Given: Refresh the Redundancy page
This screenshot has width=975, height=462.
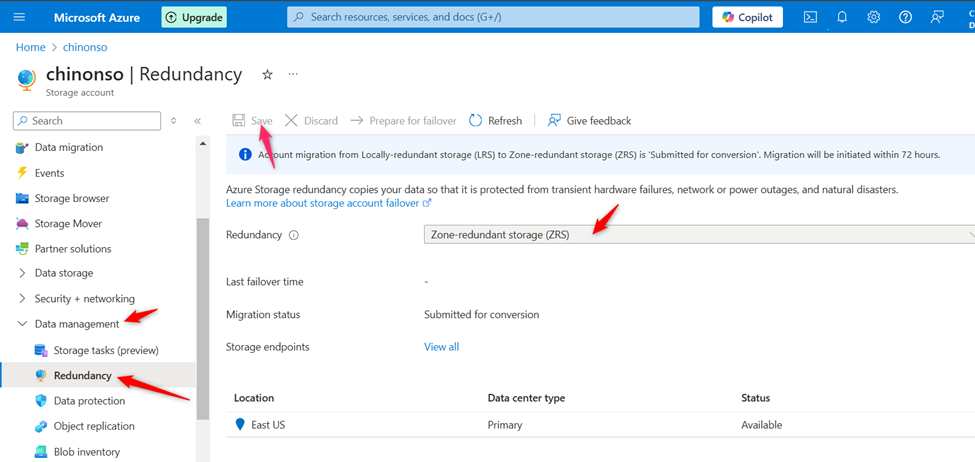Looking at the screenshot, I should (x=496, y=121).
